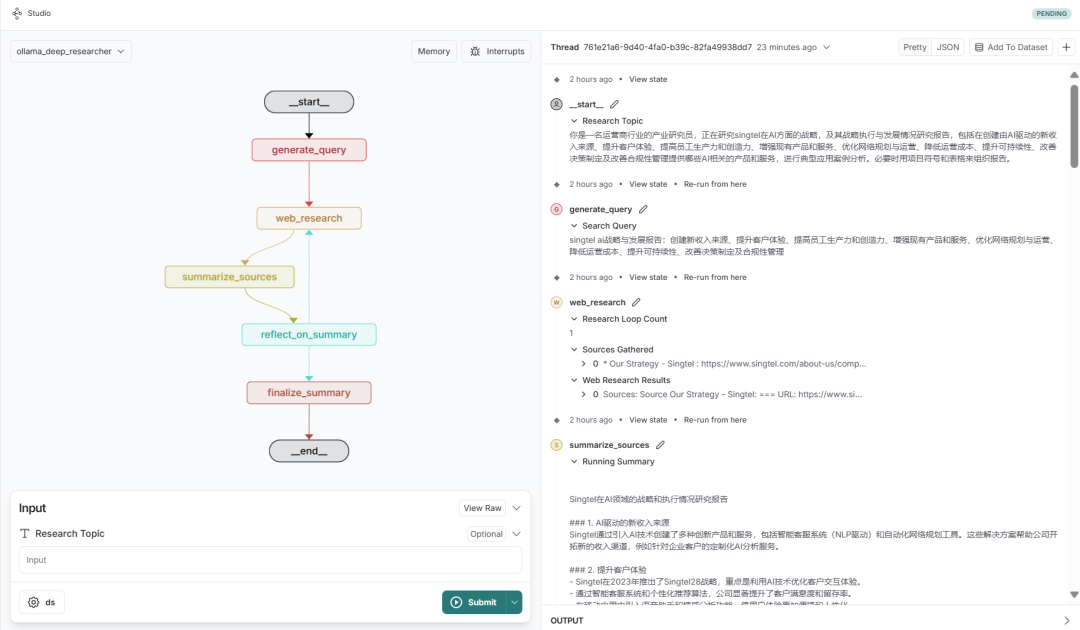Click the text type icon beside Research Topic
The image size is (1080, 630).
coord(25,533)
